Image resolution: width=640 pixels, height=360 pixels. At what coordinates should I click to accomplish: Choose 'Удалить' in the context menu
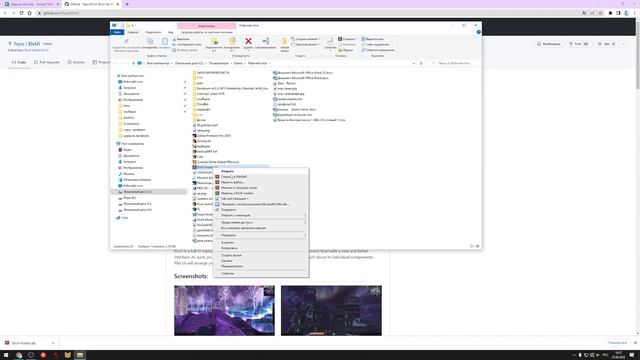point(261,260)
